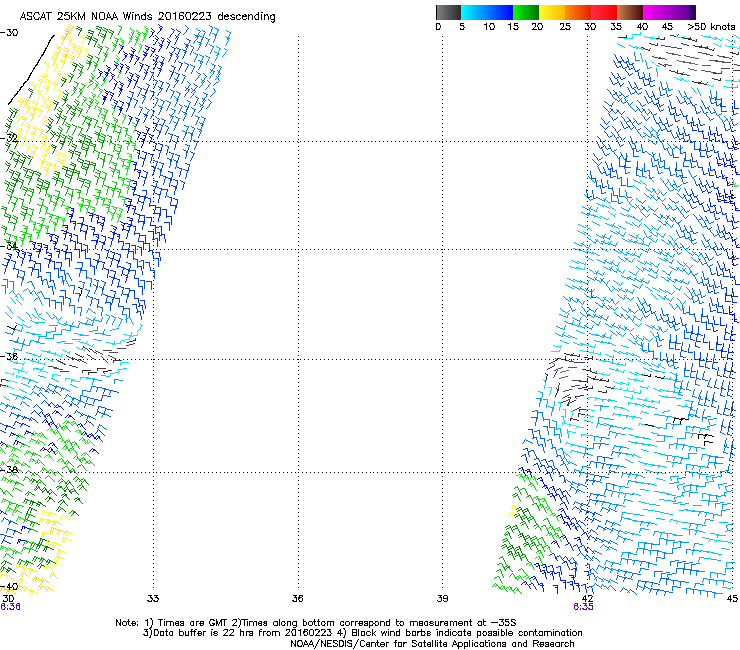Click the longitude label '36'
The height and width of the screenshot is (650, 740).
(297, 599)
